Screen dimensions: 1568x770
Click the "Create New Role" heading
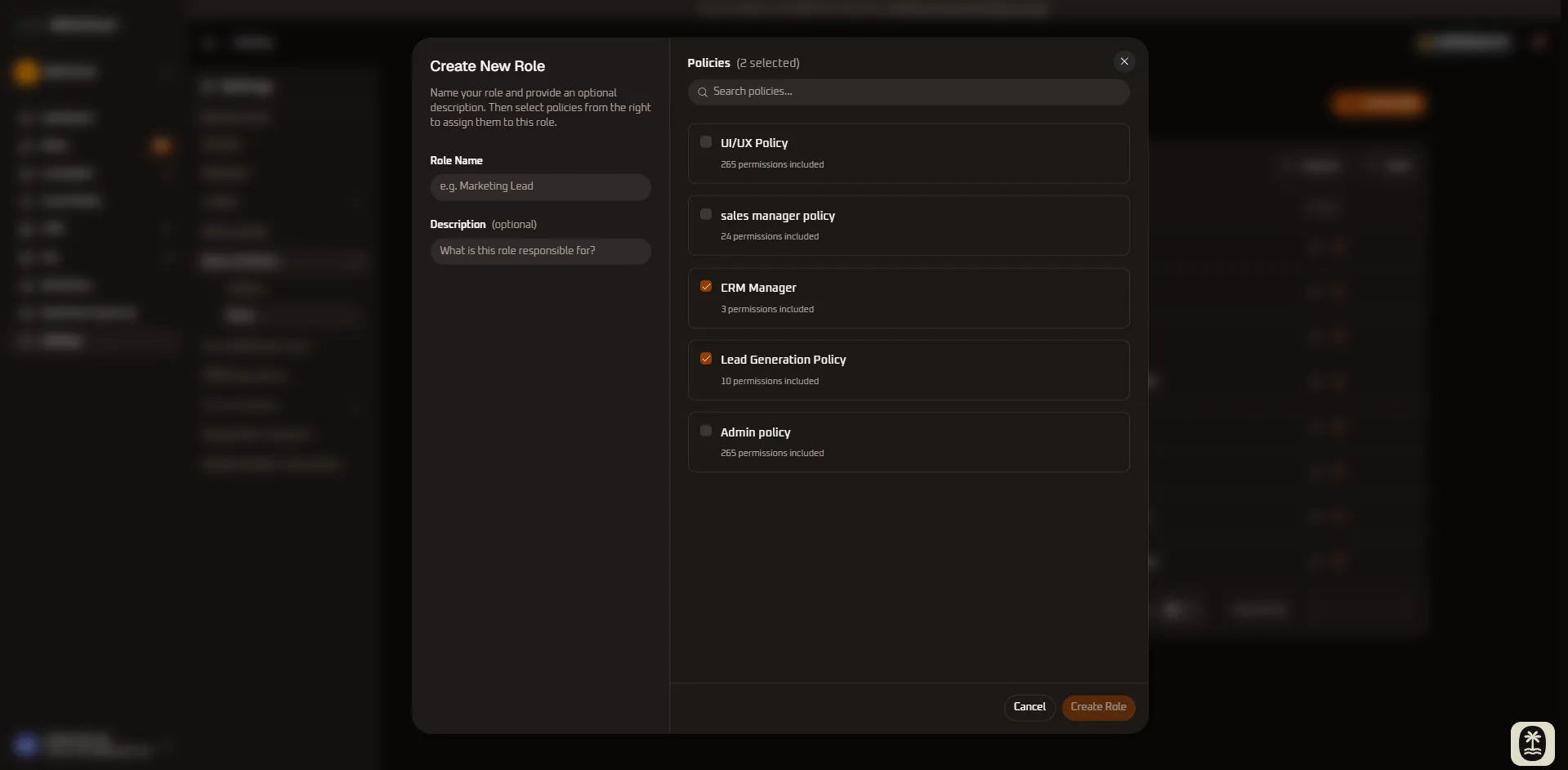point(488,66)
